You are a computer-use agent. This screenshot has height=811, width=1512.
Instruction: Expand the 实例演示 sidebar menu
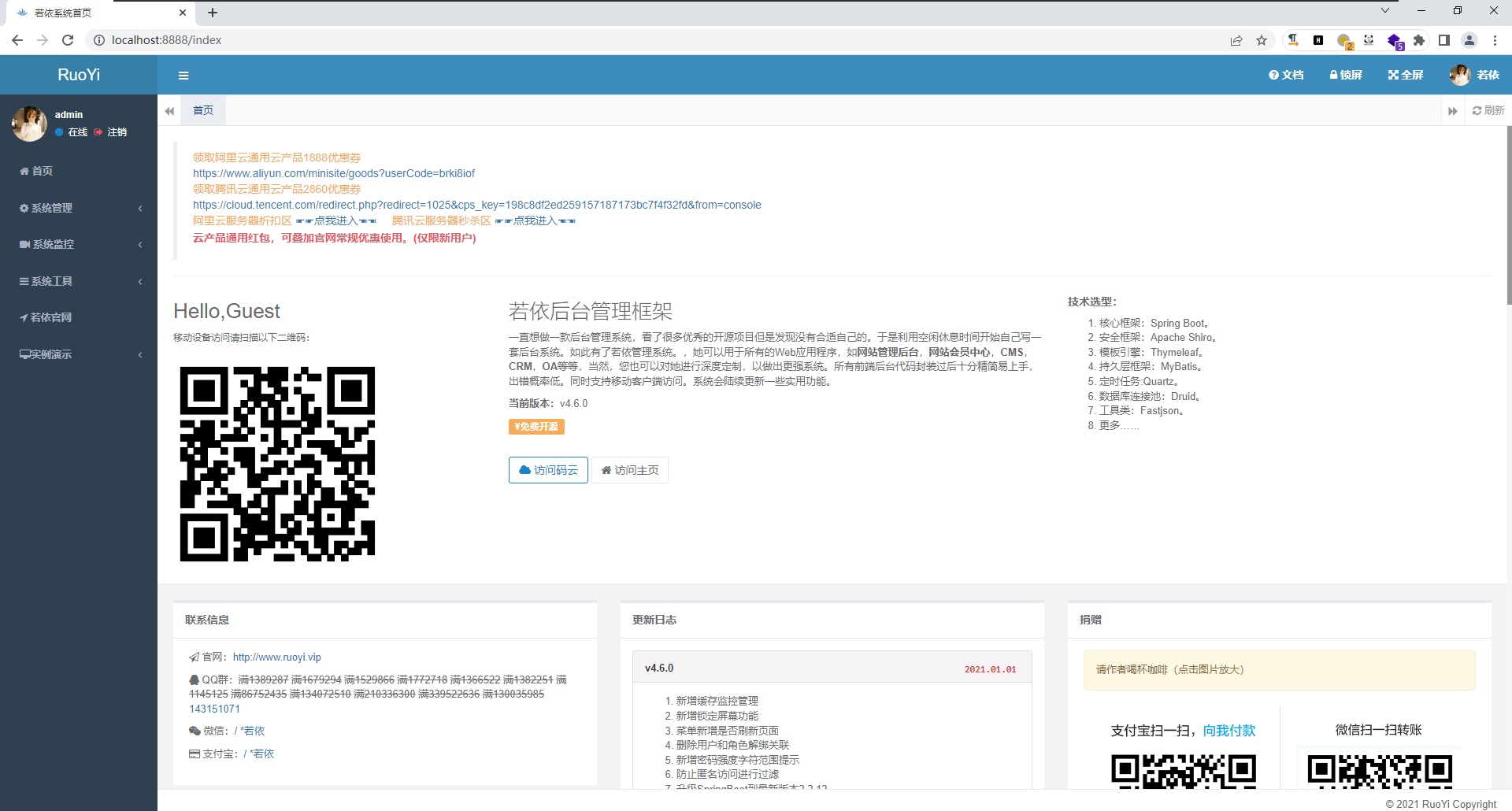click(79, 354)
